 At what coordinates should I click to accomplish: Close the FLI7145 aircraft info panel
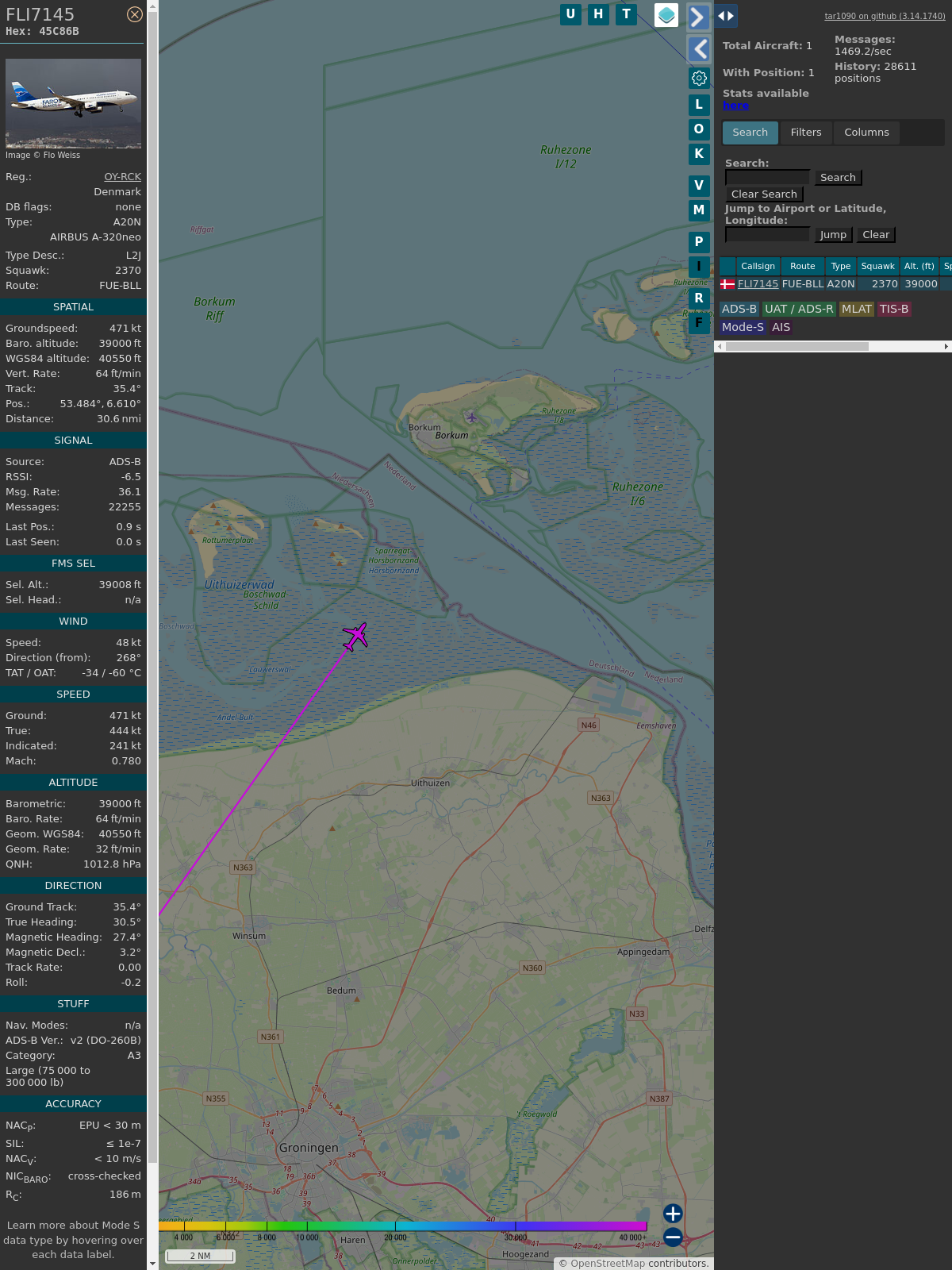(135, 14)
